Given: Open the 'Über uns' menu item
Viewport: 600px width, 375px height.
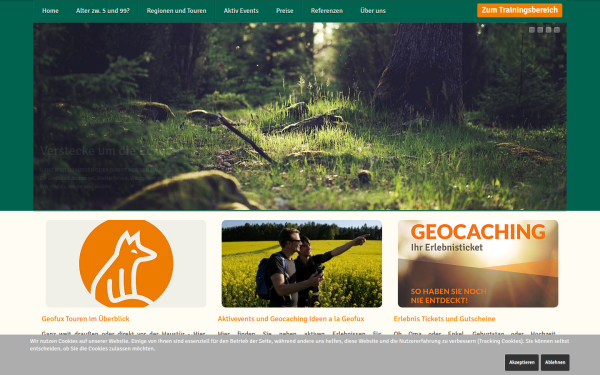Looking at the screenshot, I should pyautogui.click(x=373, y=11).
